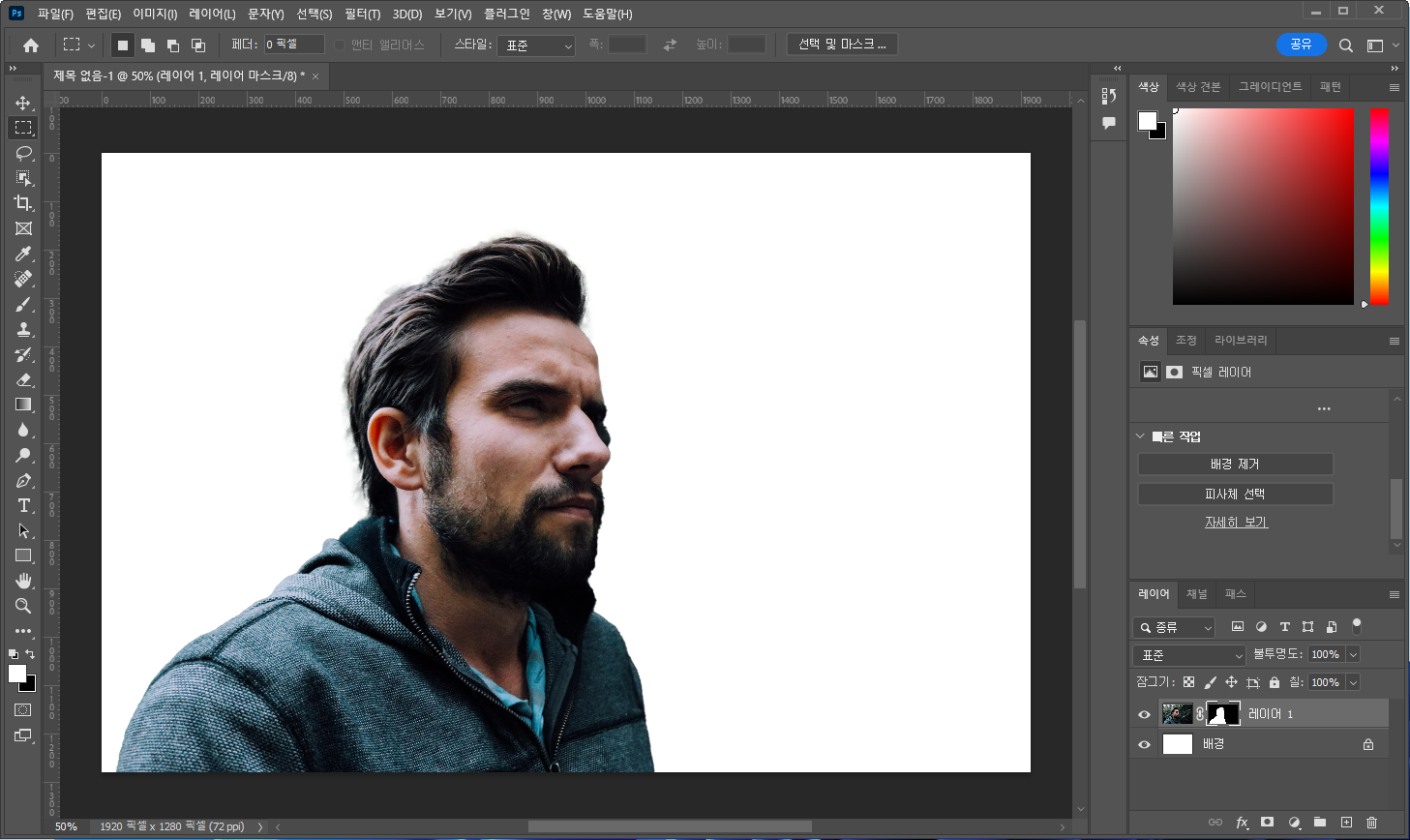Click the rainbow hue slider strip
The image size is (1410, 840).
(x=1379, y=206)
